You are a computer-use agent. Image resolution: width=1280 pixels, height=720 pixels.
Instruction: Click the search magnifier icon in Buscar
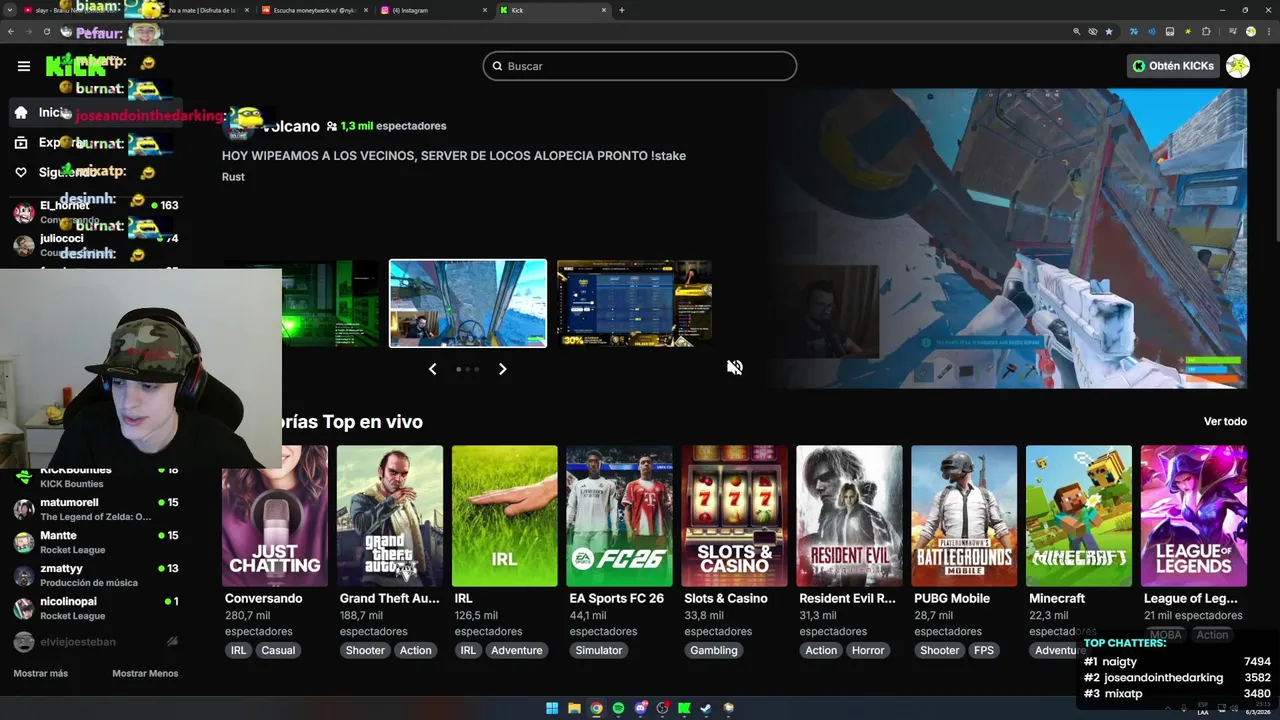[x=496, y=66]
